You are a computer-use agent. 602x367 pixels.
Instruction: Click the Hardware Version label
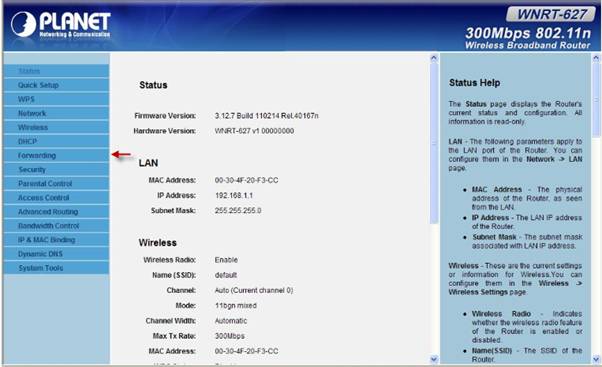click(165, 131)
